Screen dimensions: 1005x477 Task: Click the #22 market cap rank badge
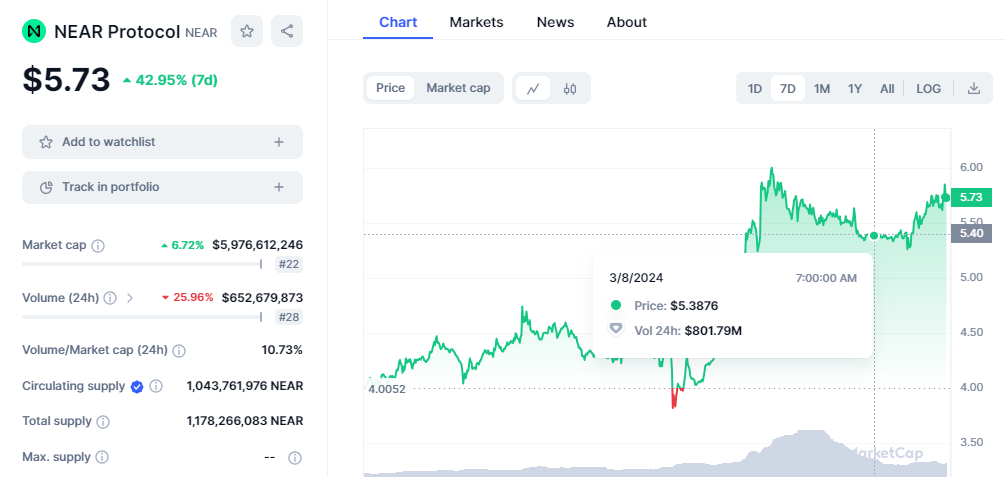point(289,264)
